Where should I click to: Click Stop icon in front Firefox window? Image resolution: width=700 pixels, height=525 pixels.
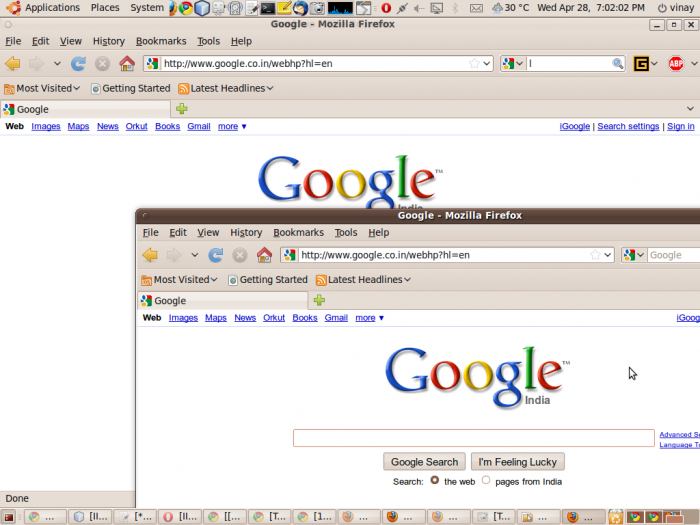coord(240,255)
